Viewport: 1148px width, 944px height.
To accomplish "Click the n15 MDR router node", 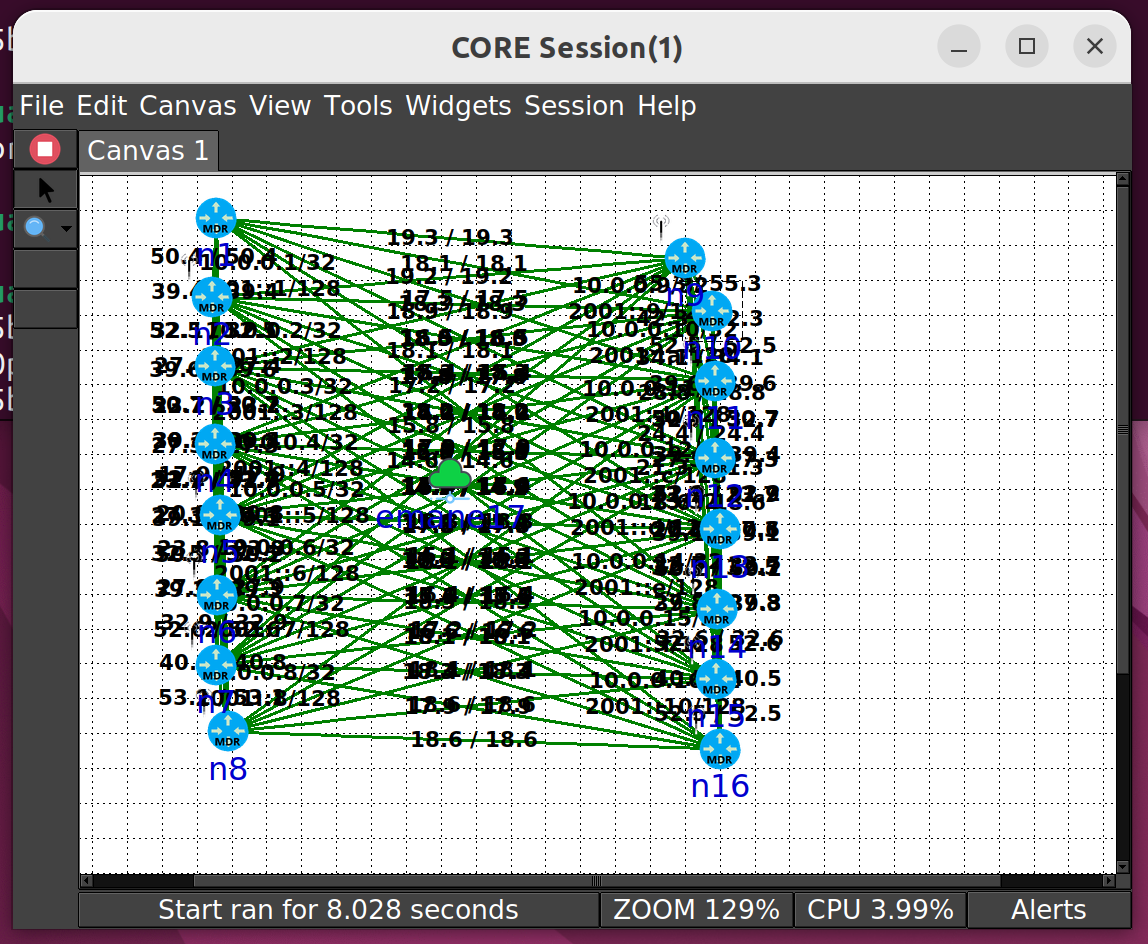I will pos(717,677).
